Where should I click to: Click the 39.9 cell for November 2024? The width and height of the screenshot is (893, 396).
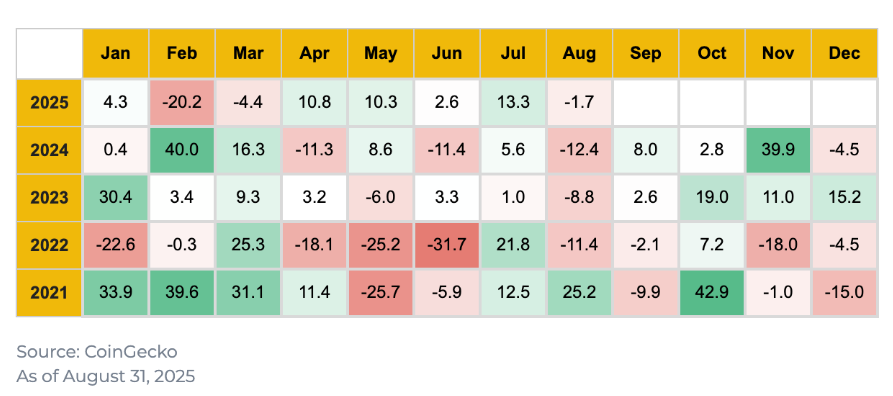778,150
